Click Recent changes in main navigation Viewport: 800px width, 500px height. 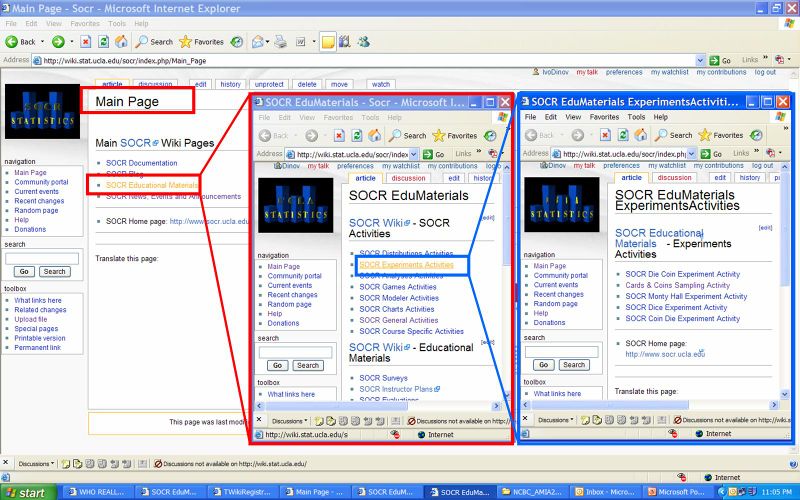click(39, 201)
